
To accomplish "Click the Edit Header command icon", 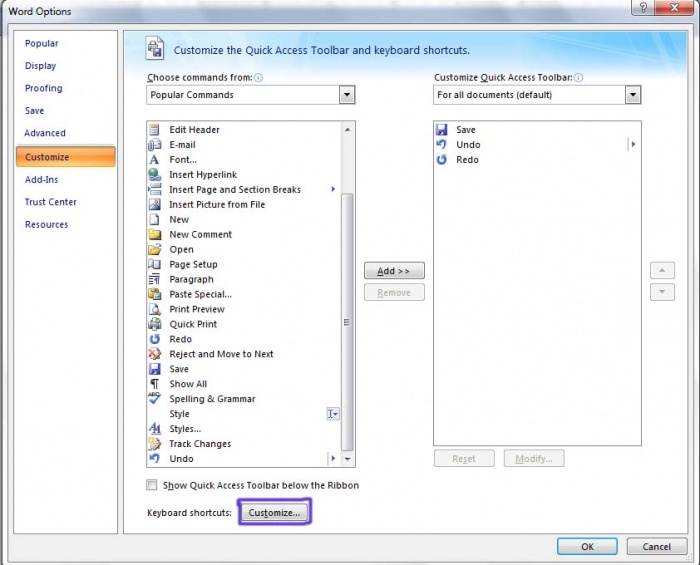I will (154, 130).
